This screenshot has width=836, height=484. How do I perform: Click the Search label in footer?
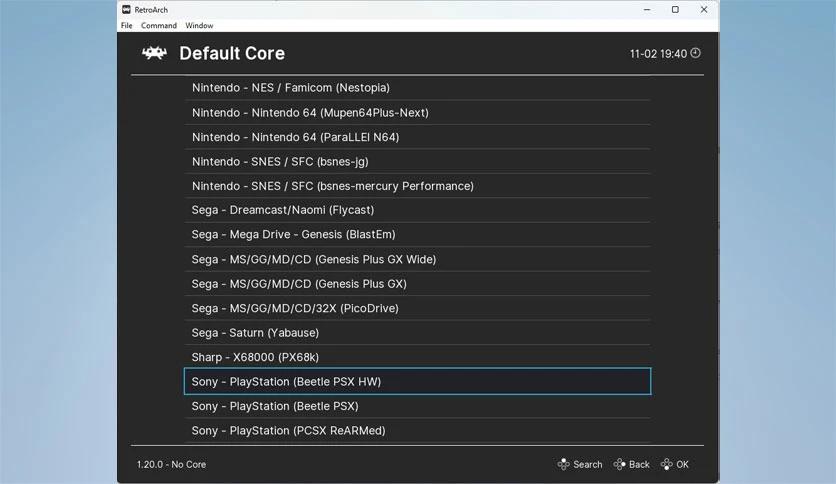click(x=588, y=464)
